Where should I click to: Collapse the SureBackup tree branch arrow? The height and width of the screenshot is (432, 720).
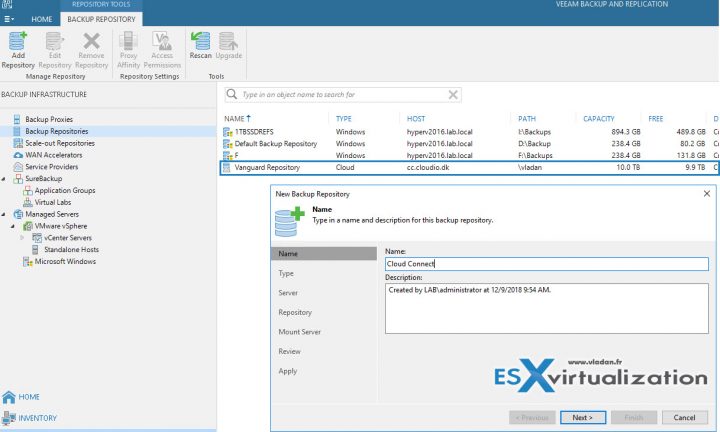tap(4, 179)
